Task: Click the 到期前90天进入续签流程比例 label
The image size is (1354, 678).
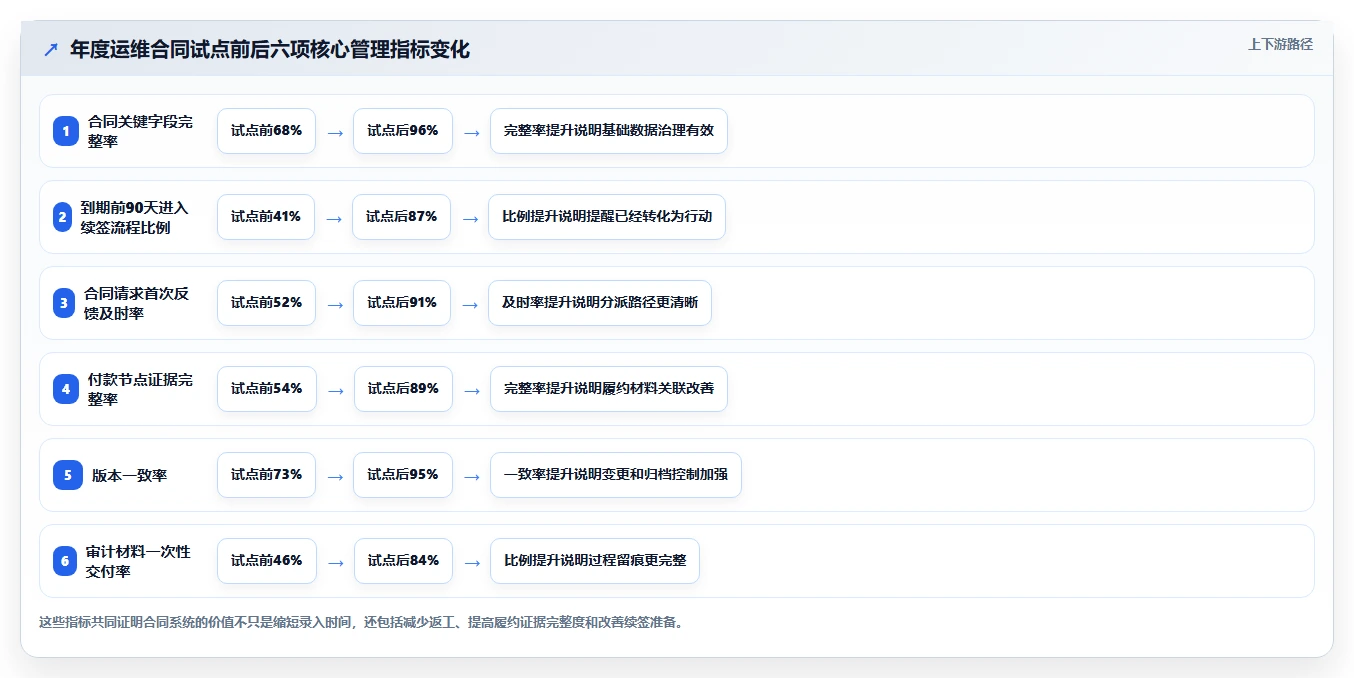Action: [134, 217]
